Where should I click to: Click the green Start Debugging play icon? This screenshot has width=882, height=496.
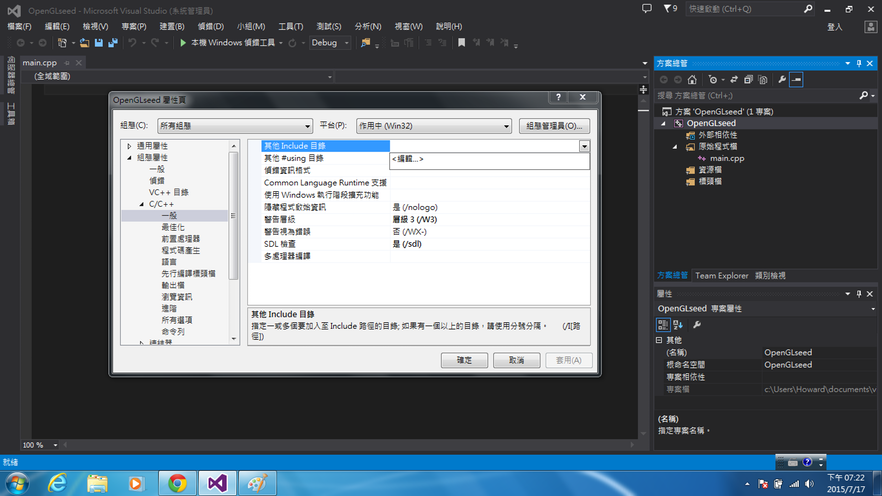point(183,43)
